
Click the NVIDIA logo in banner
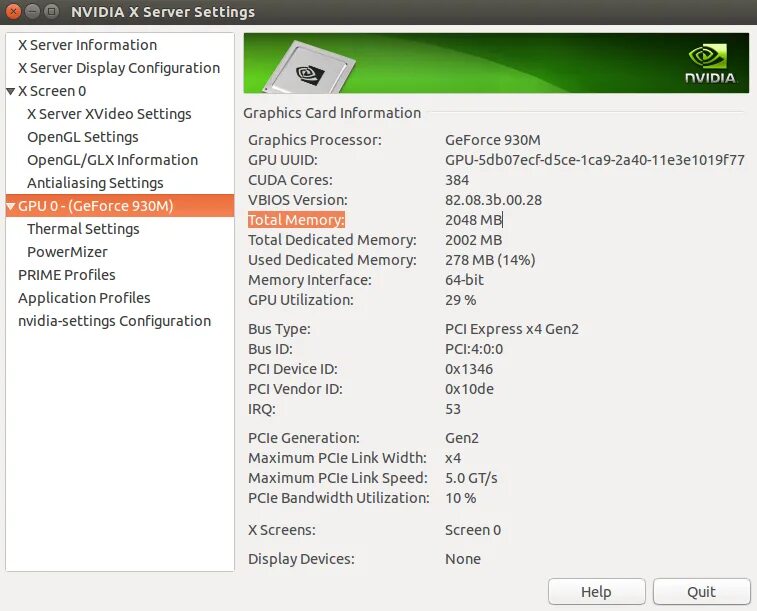point(710,63)
